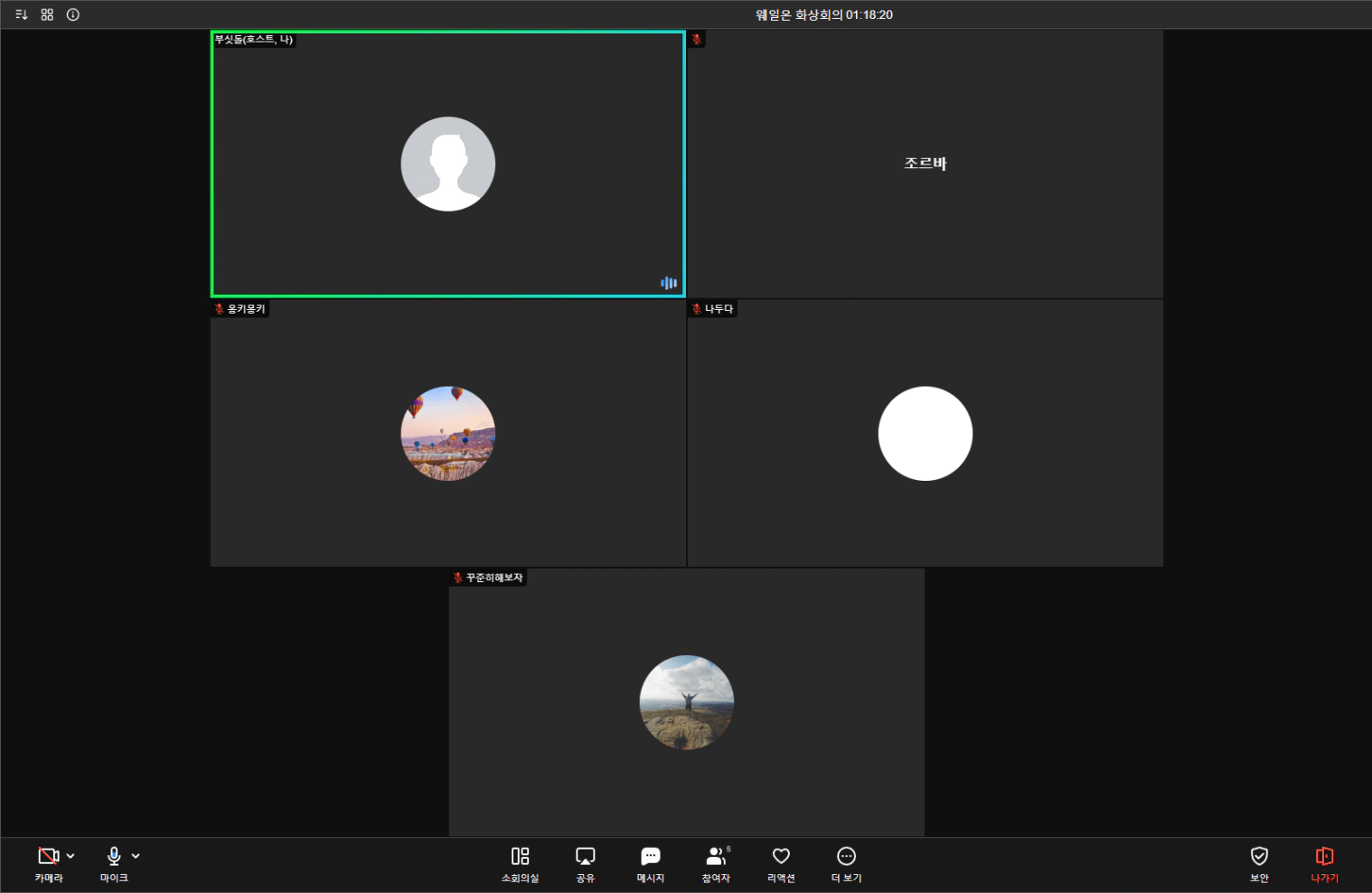Switch layout using the grid view icon

[47, 14]
